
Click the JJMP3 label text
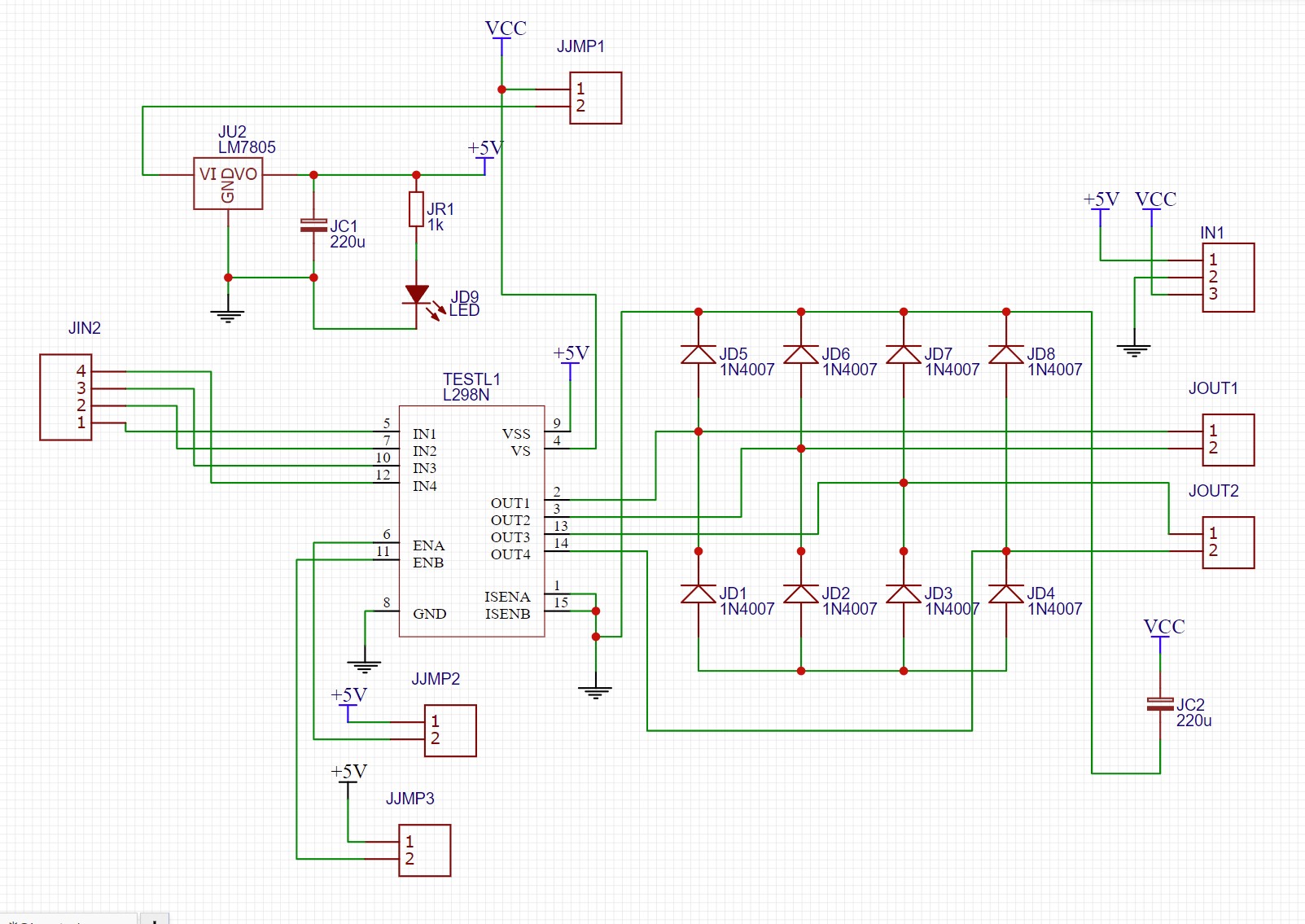click(410, 799)
